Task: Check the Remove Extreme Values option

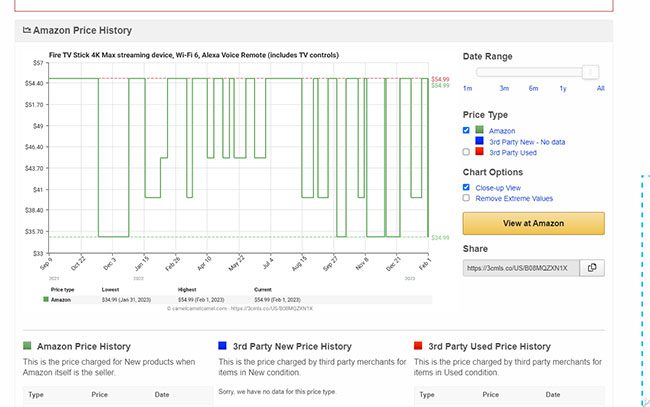Action: pos(467,198)
